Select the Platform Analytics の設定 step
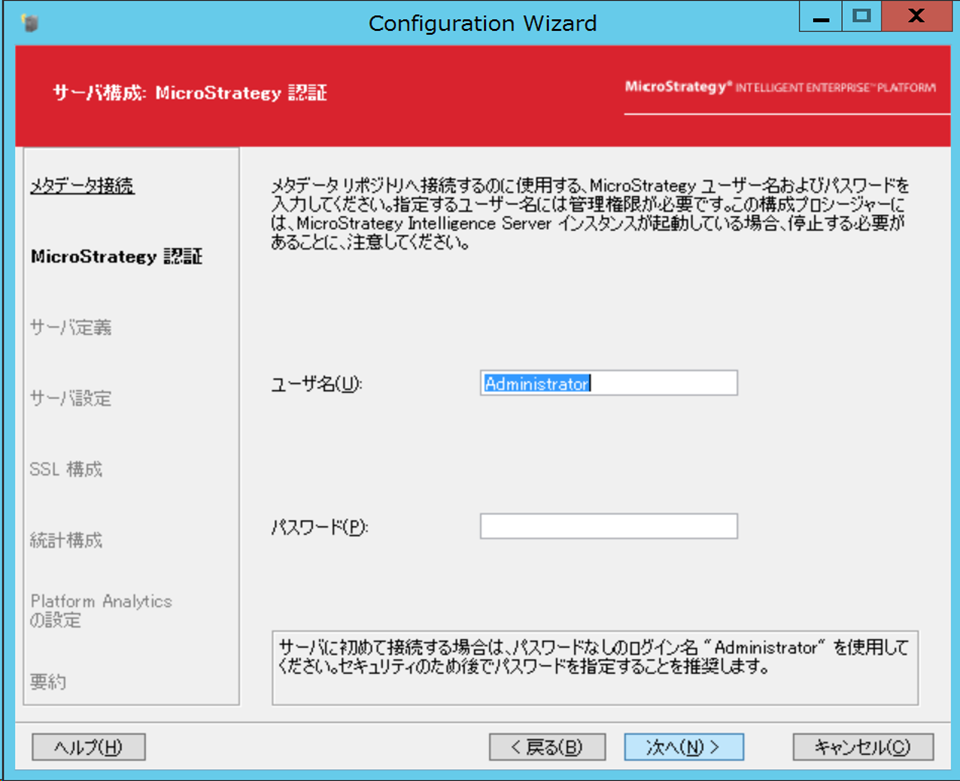Image resolution: width=960 pixels, height=781 pixels. [x=101, y=610]
